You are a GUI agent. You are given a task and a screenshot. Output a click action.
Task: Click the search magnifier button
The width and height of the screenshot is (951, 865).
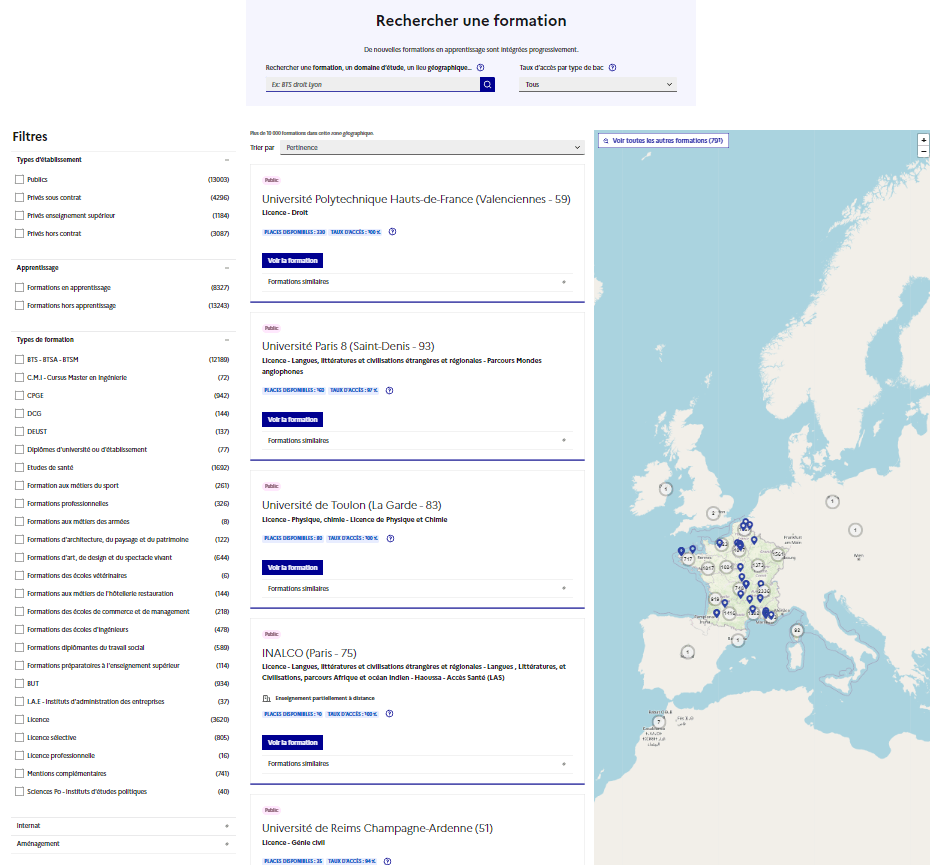[487, 85]
